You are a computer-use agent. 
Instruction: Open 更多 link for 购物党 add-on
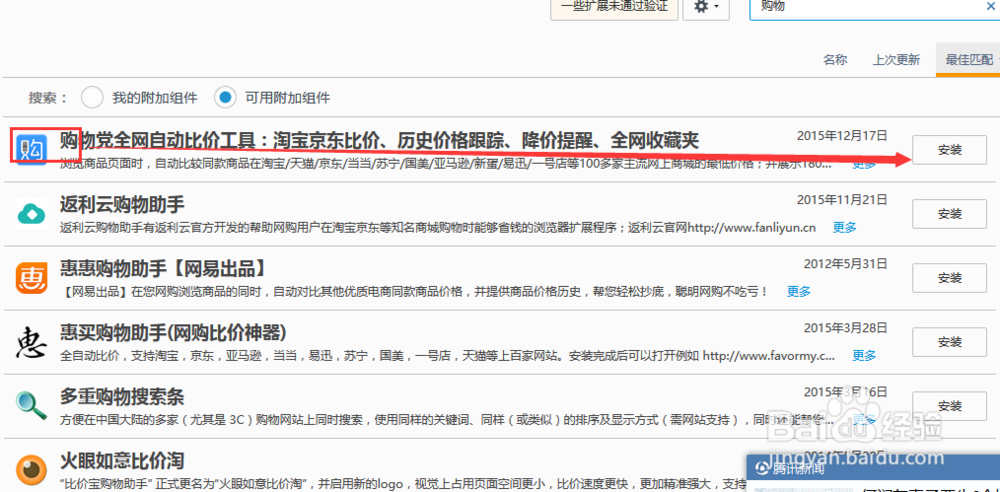pyautogui.click(x=864, y=165)
